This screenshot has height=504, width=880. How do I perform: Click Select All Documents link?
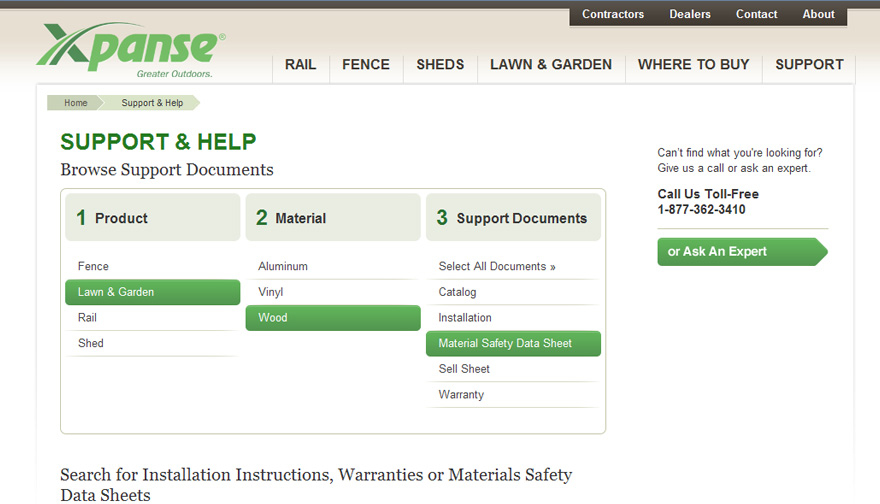497,267
